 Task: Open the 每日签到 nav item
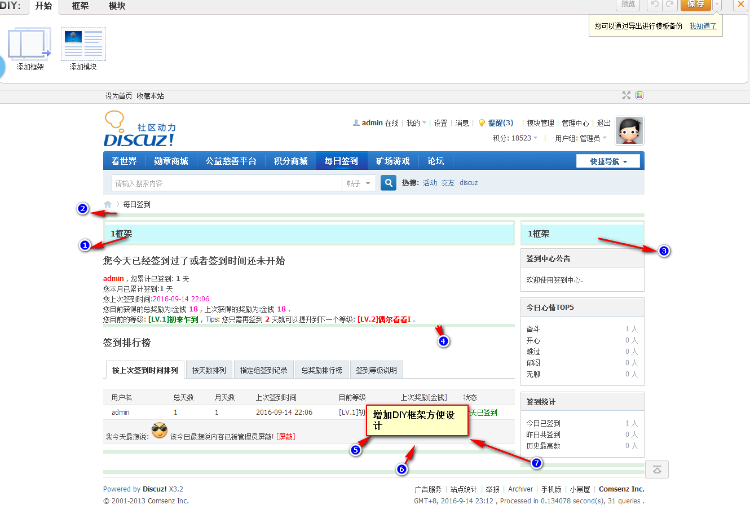point(342,161)
